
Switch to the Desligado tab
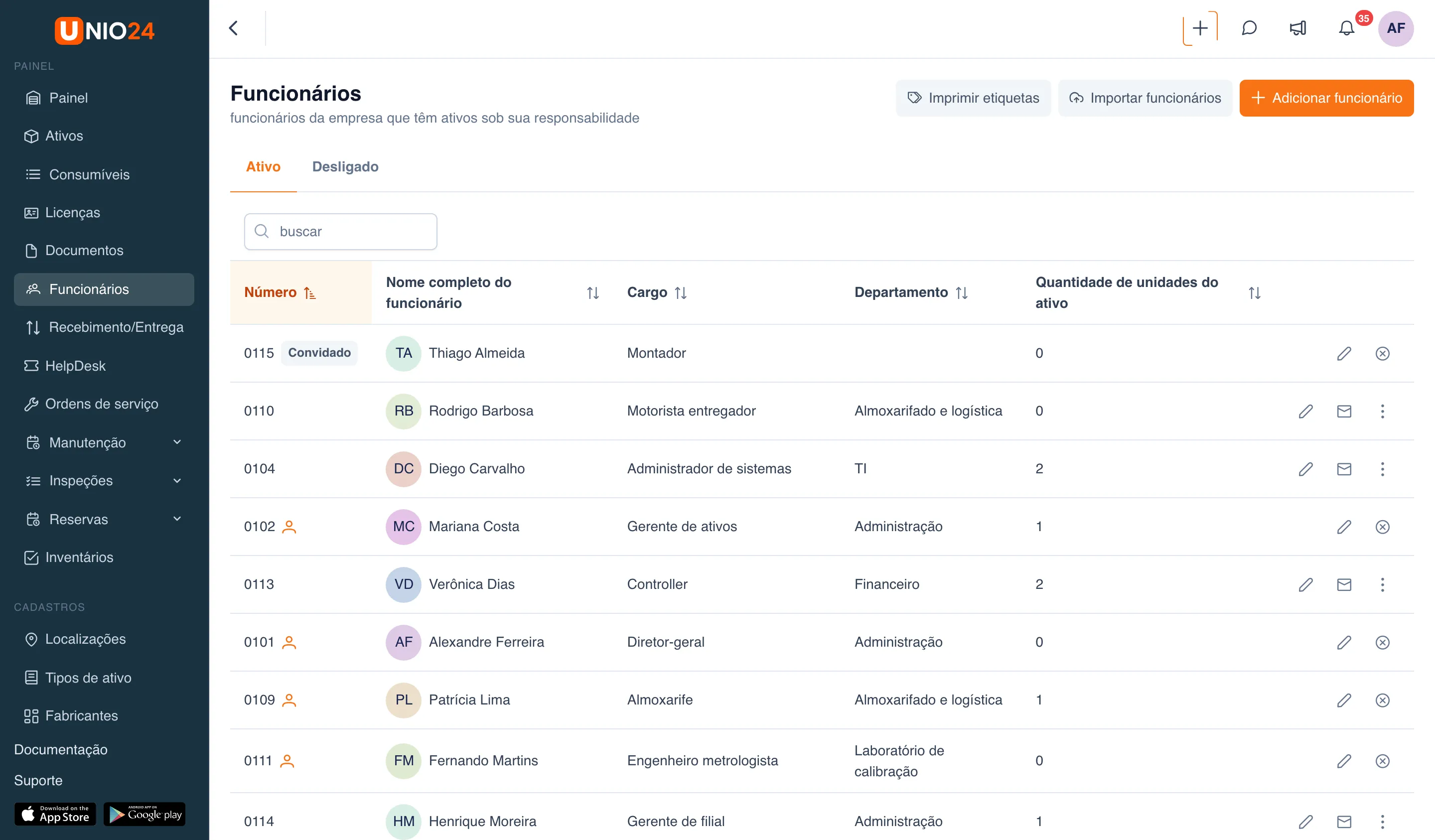click(345, 166)
